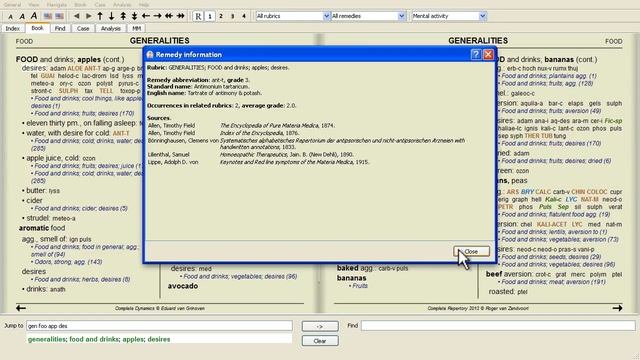The height and width of the screenshot is (360, 640).
Task: Open the Navigate menu
Action: click(56, 5)
